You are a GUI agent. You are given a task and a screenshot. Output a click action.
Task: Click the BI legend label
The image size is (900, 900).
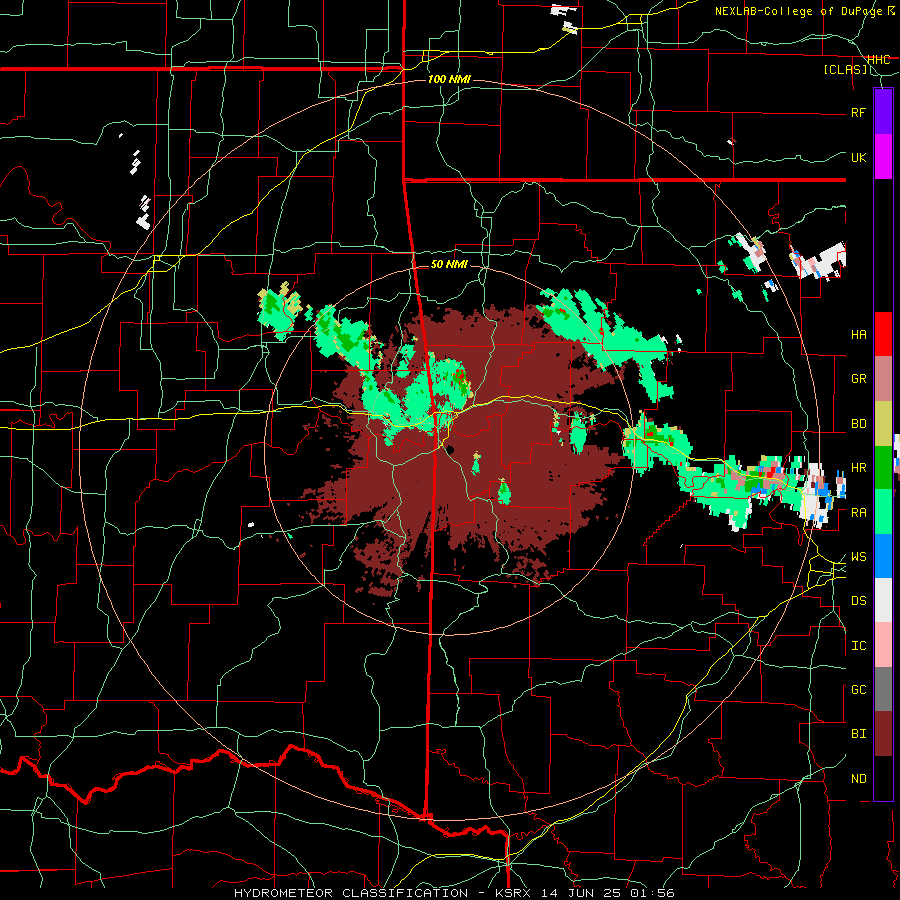858,734
